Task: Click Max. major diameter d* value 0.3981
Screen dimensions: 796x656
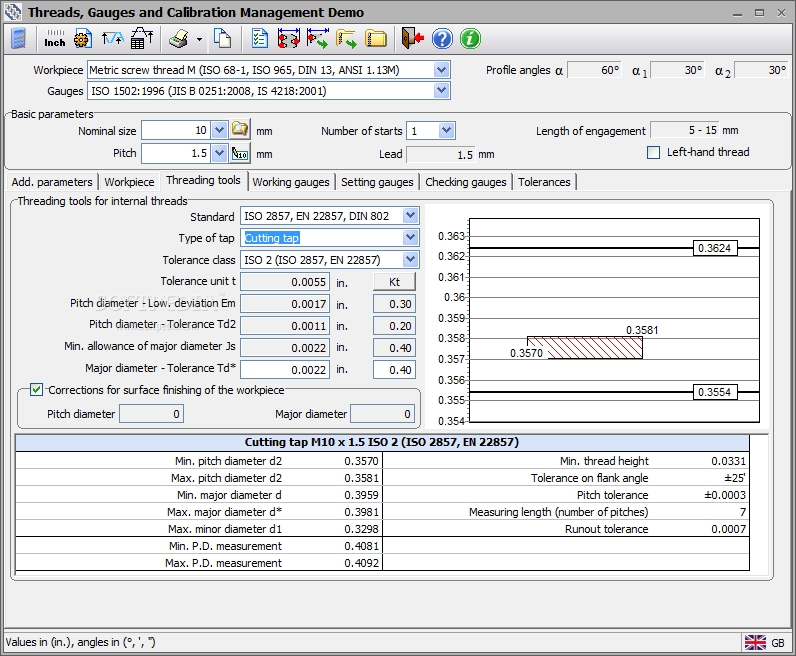Action: click(361, 512)
